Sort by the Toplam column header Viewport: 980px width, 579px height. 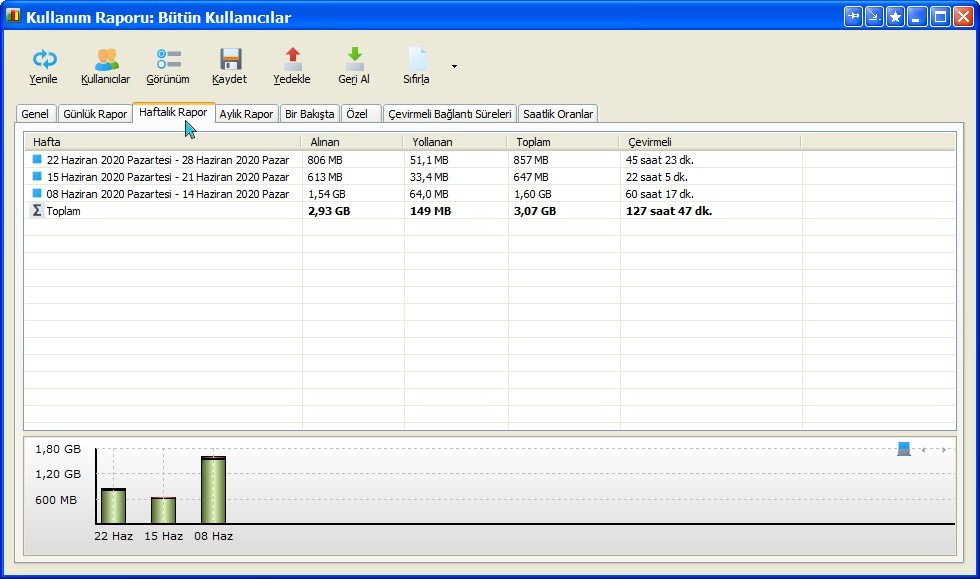point(564,142)
